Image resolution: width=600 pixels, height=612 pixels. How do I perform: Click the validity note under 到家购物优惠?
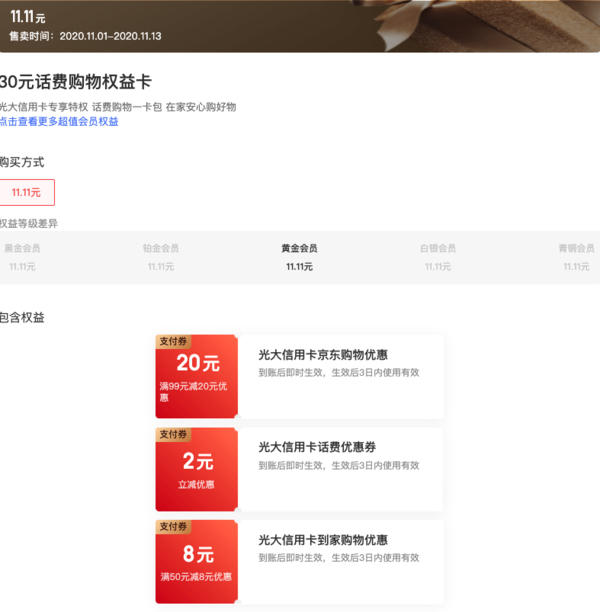click(x=339, y=558)
